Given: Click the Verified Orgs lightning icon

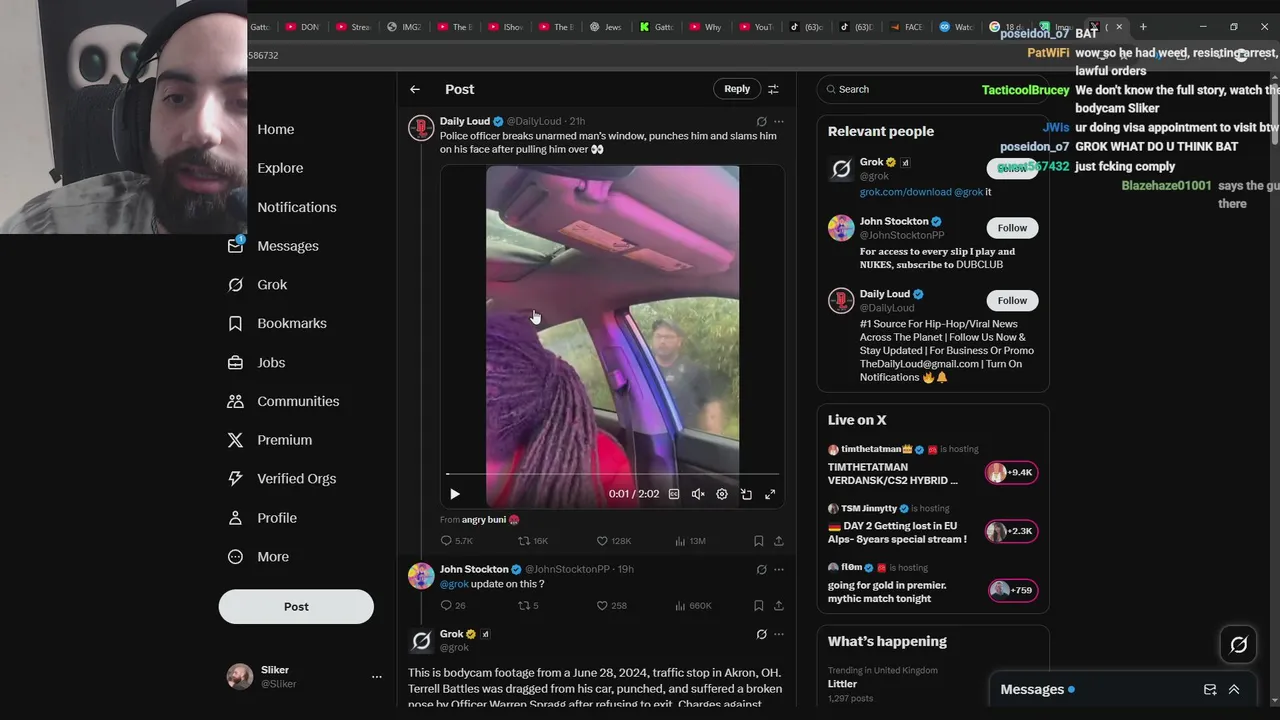Looking at the screenshot, I should tap(235, 479).
